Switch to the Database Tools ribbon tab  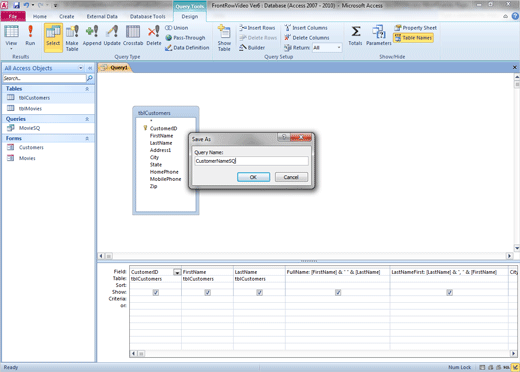[x=147, y=16]
